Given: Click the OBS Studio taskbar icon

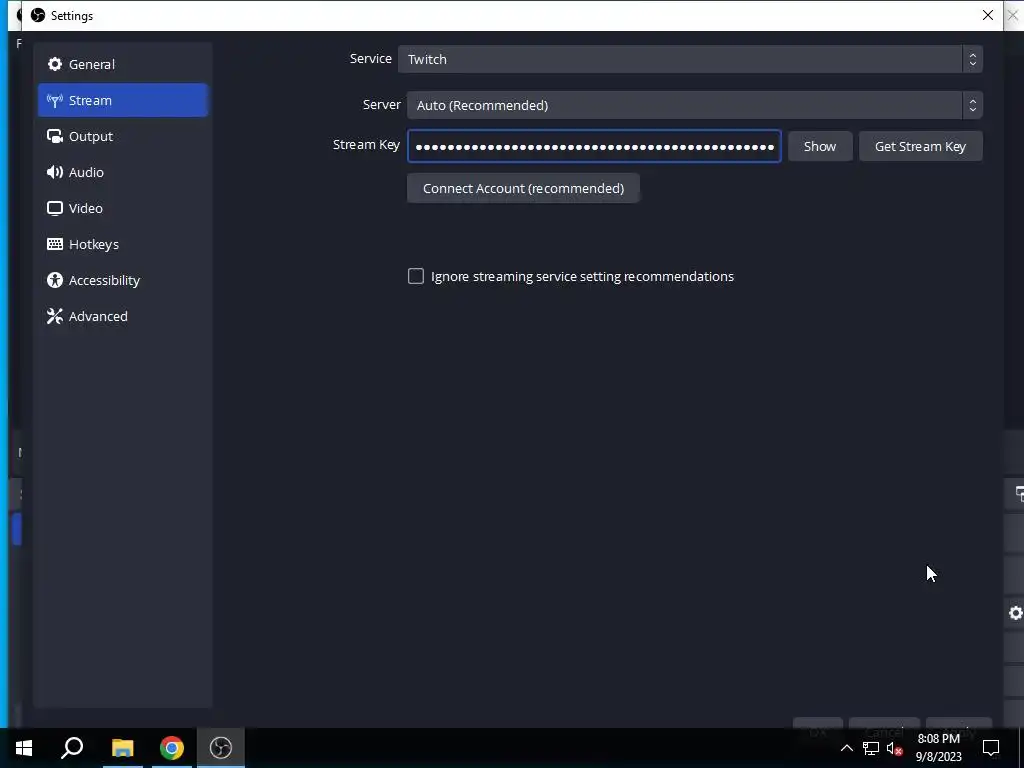Looking at the screenshot, I should [221, 748].
